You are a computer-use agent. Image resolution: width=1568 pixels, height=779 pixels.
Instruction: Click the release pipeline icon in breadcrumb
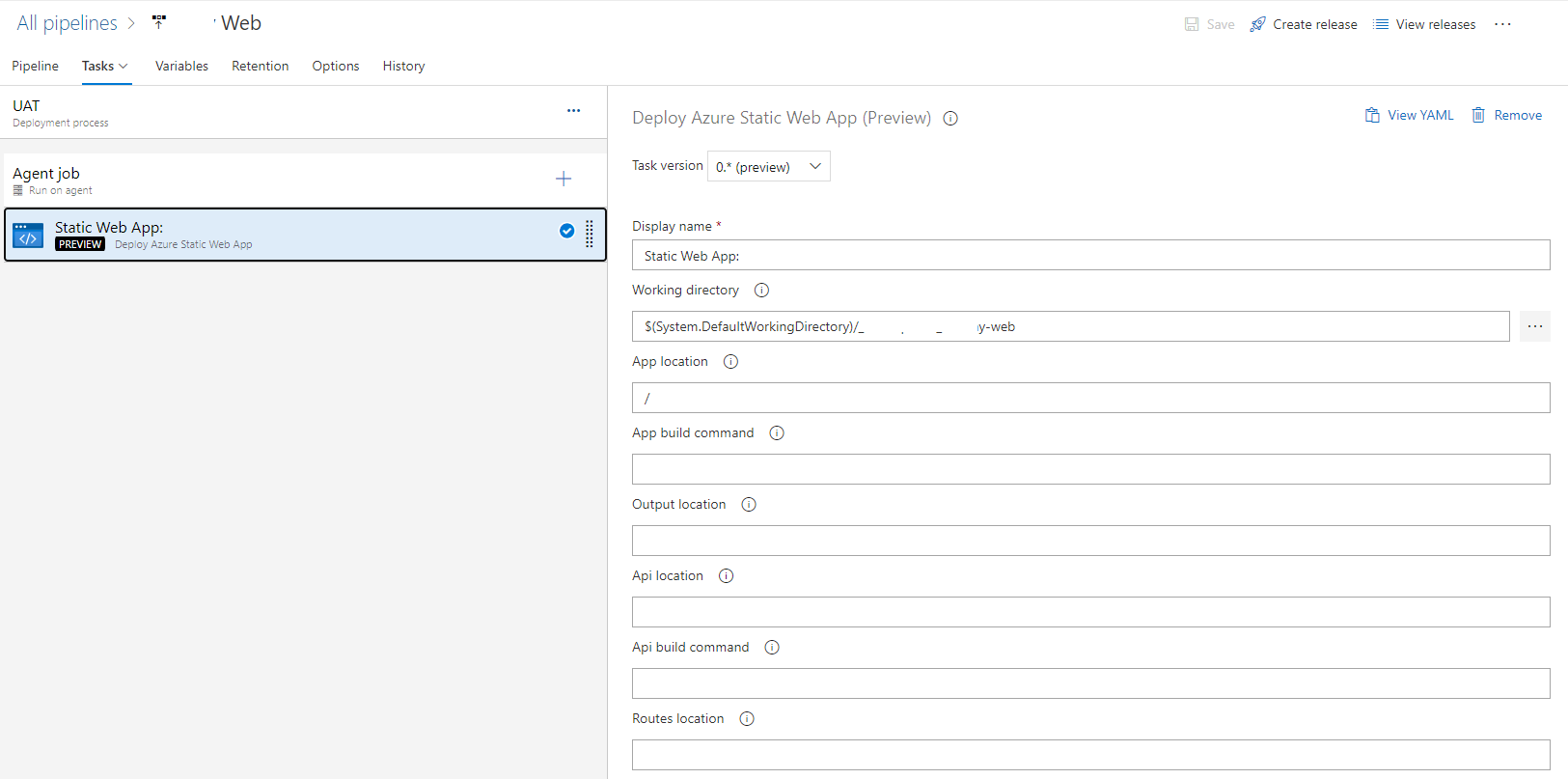point(159,22)
